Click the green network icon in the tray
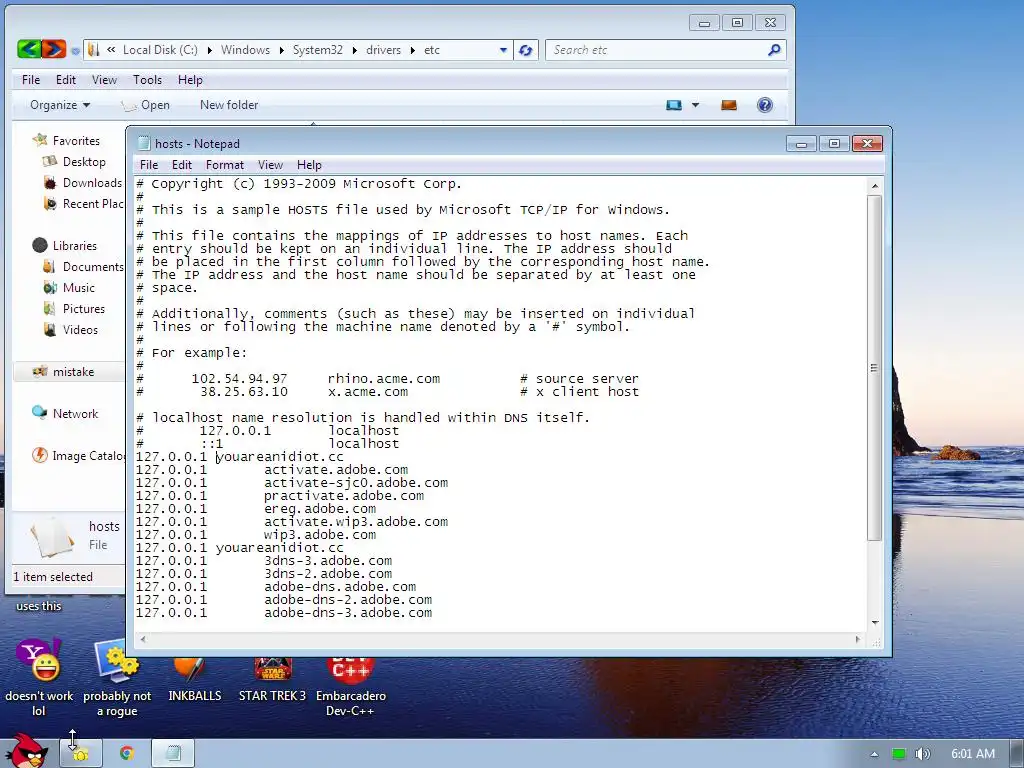The image size is (1024, 768). click(x=899, y=754)
